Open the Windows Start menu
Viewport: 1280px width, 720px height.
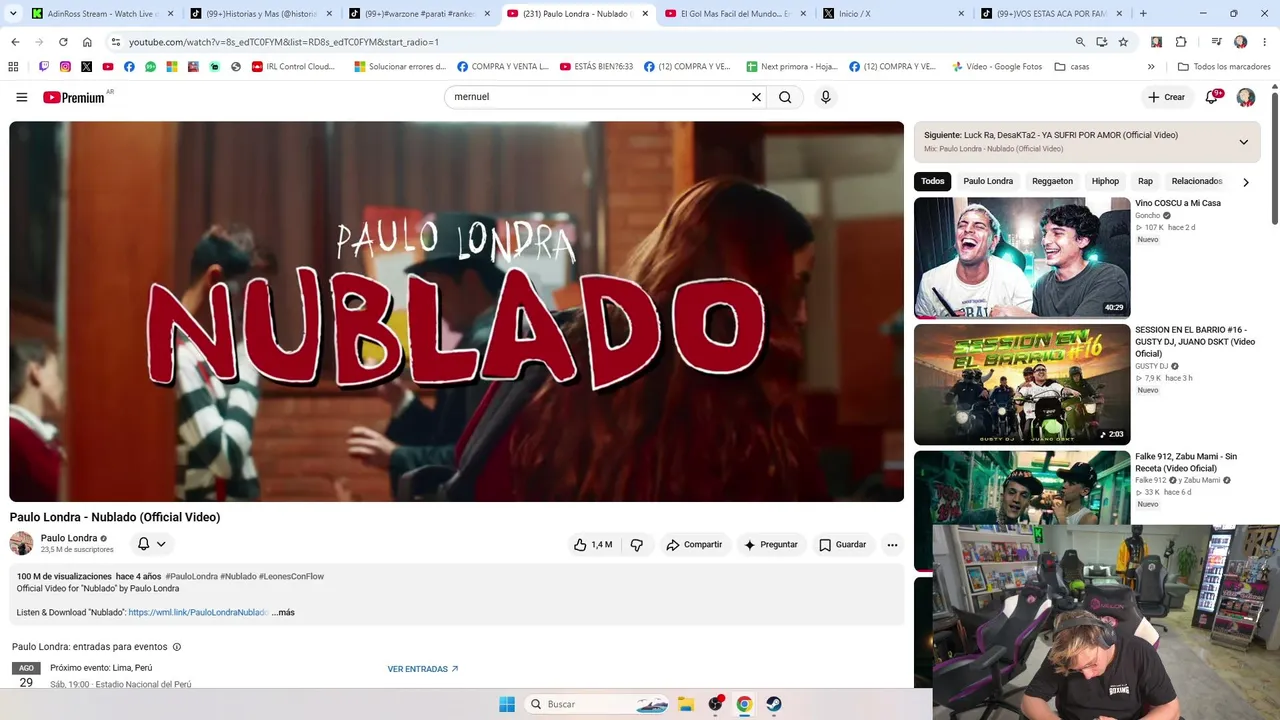point(507,704)
